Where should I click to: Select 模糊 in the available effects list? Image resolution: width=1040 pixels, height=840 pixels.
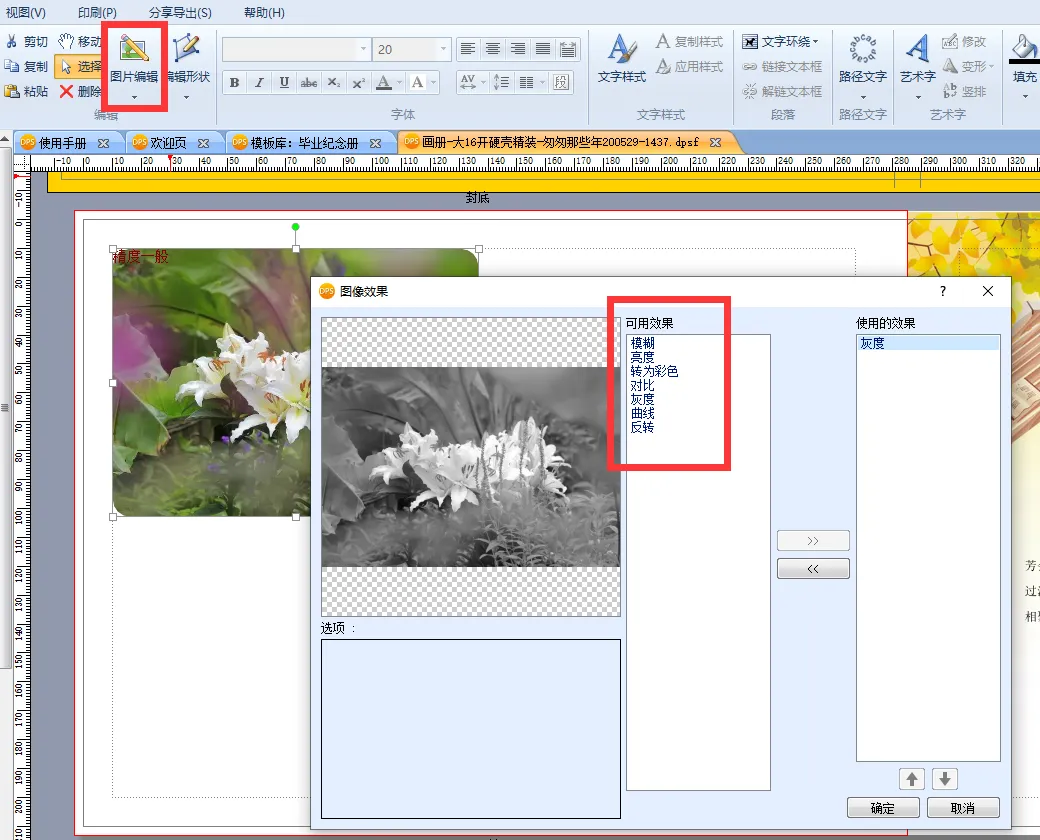click(x=643, y=343)
